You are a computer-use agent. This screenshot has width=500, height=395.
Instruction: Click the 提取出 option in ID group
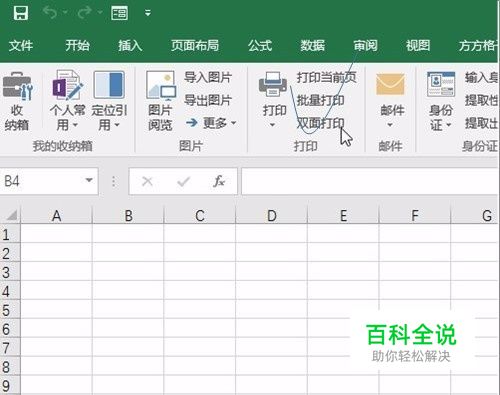click(x=481, y=123)
